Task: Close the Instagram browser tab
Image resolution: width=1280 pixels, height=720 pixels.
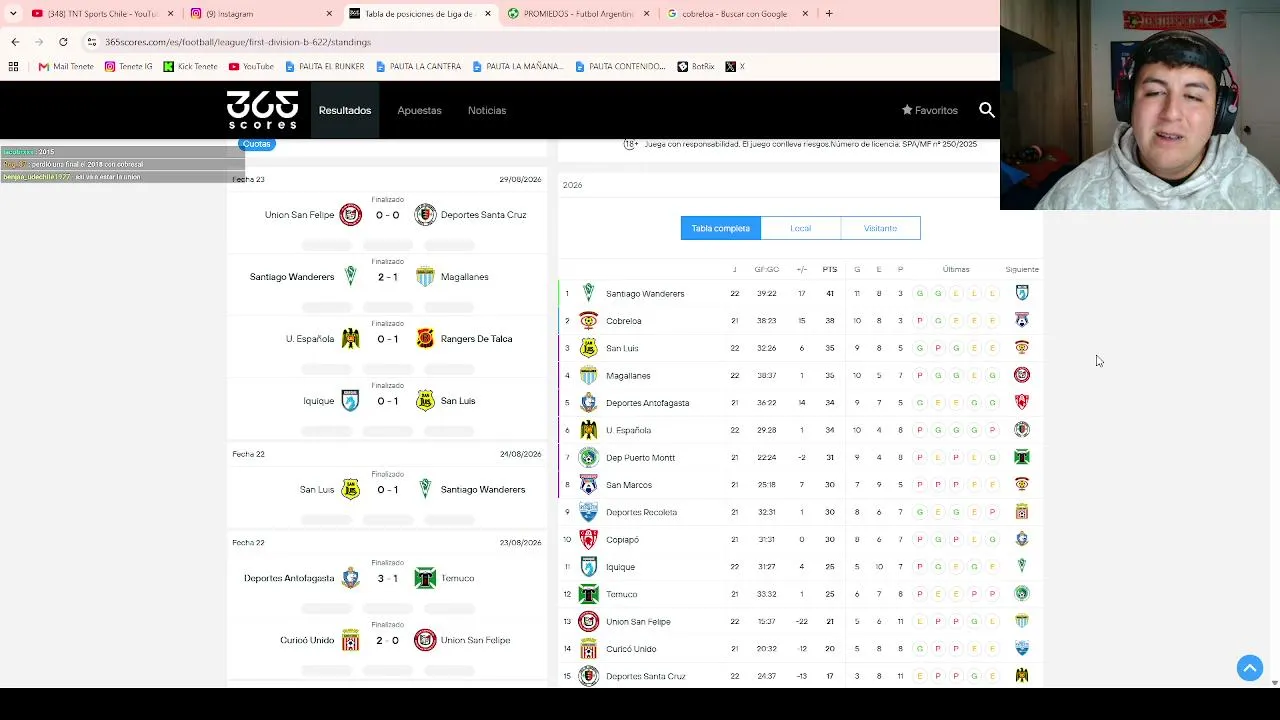Action: pyautogui.click(x=329, y=14)
